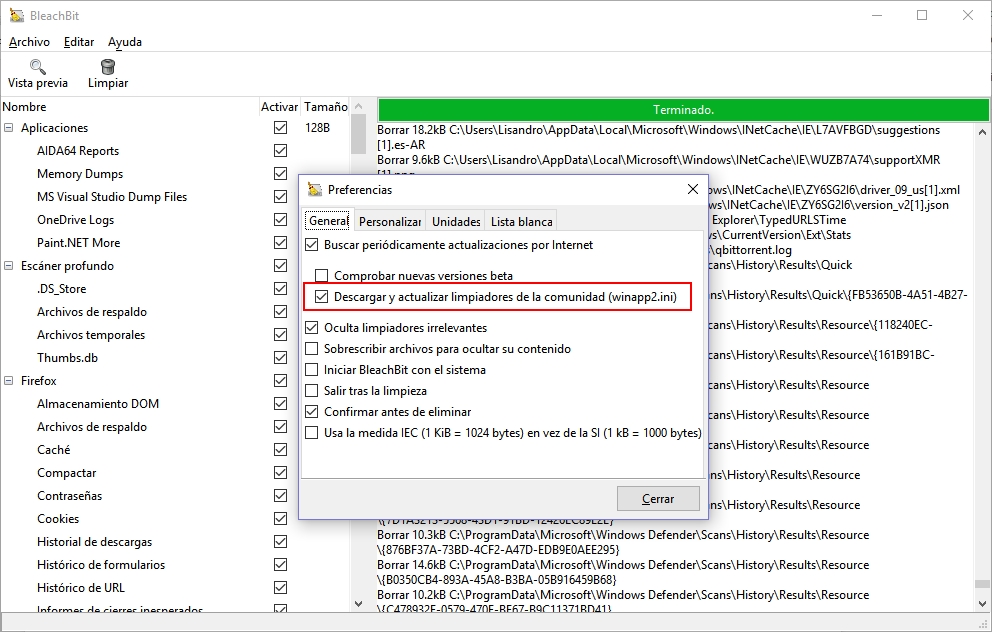The image size is (992, 632).
Task: Select the AIDA64 Reports tree item
Action: tap(78, 151)
